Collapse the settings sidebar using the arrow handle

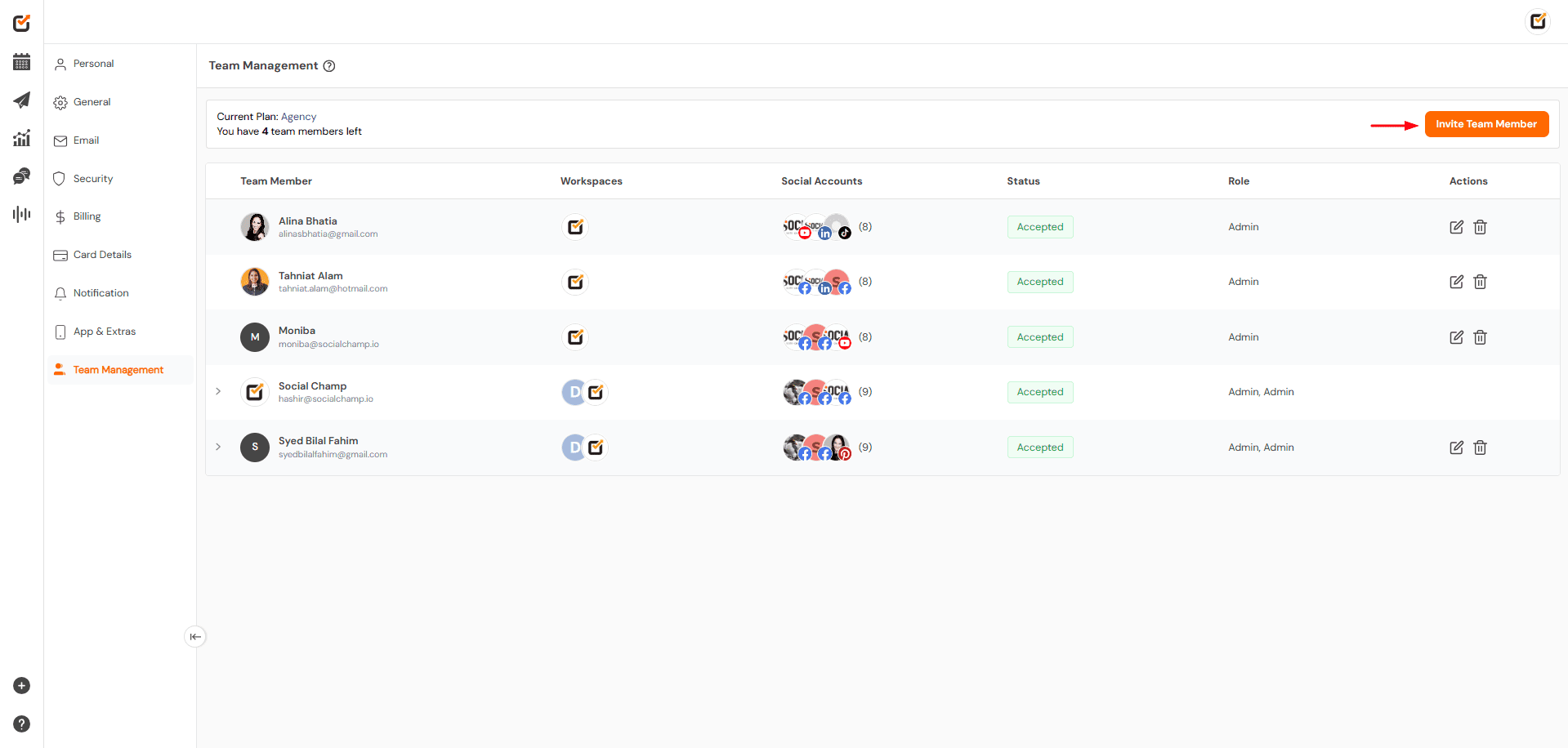pyautogui.click(x=195, y=636)
